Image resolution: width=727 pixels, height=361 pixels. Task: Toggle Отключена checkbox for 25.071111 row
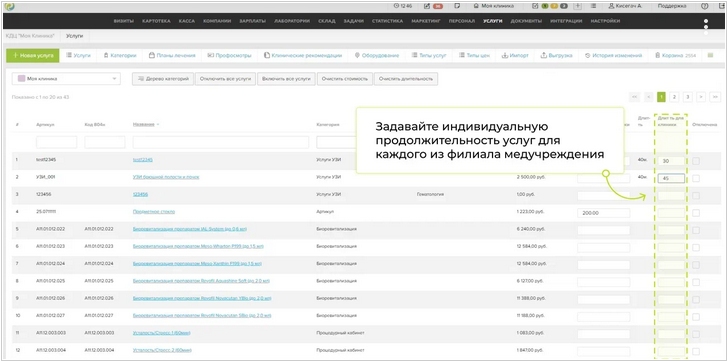pyautogui.click(x=696, y=213)
